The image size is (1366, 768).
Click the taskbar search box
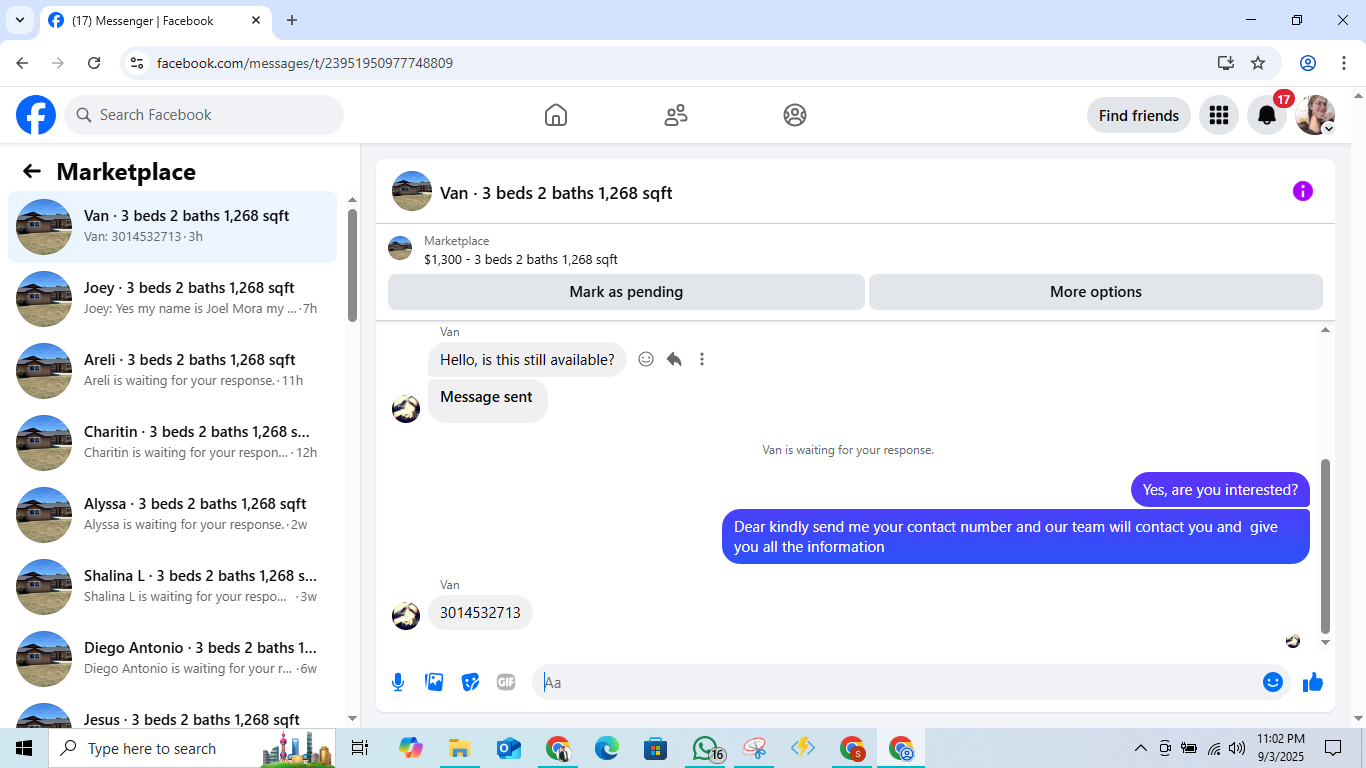click(x=192, y=748)
